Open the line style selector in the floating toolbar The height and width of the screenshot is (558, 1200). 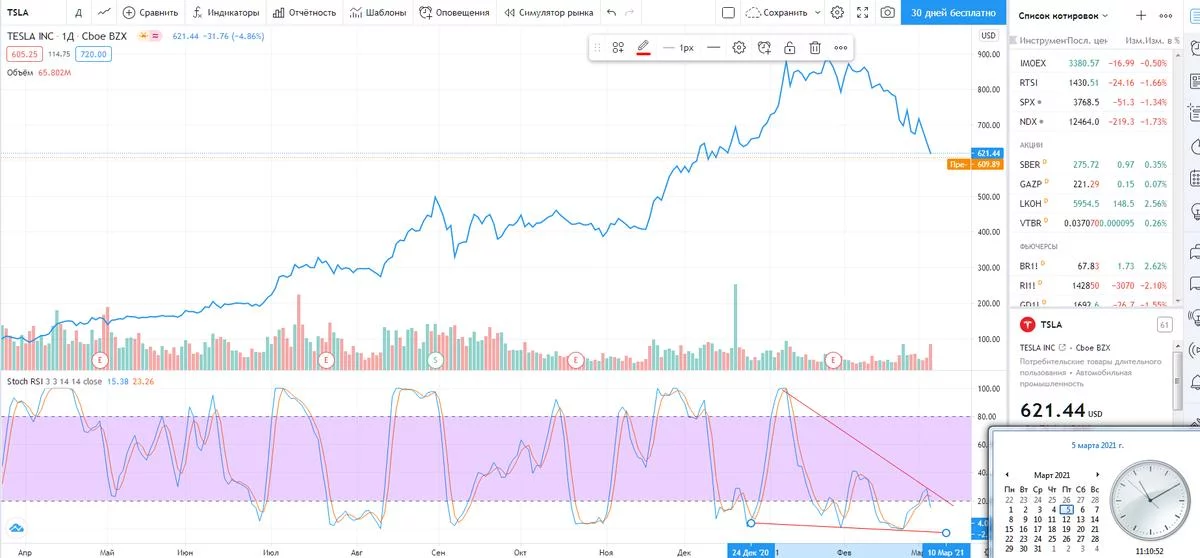click(x=713, y=47)
